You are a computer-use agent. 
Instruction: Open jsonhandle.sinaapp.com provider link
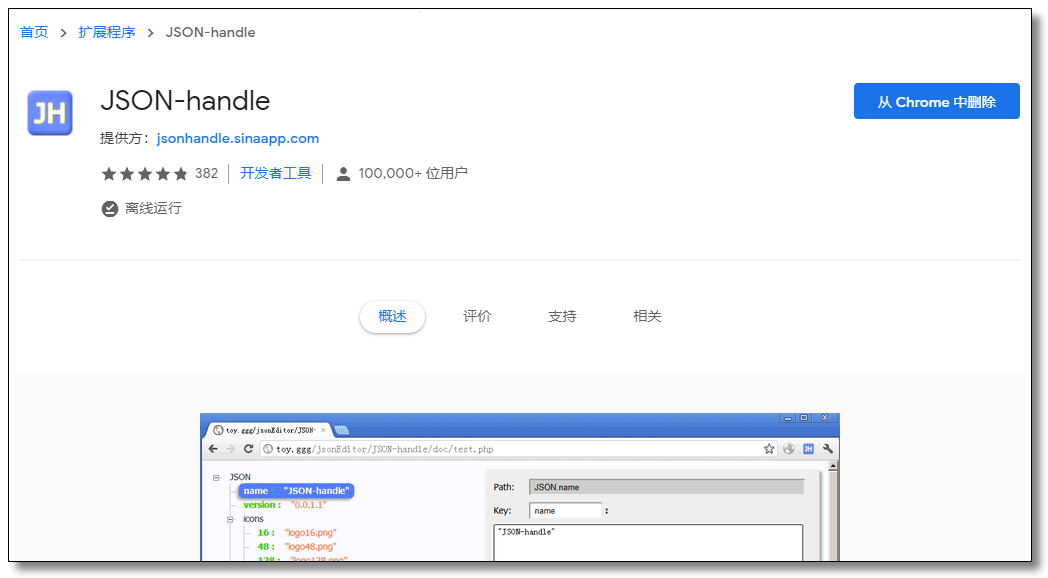238,138
